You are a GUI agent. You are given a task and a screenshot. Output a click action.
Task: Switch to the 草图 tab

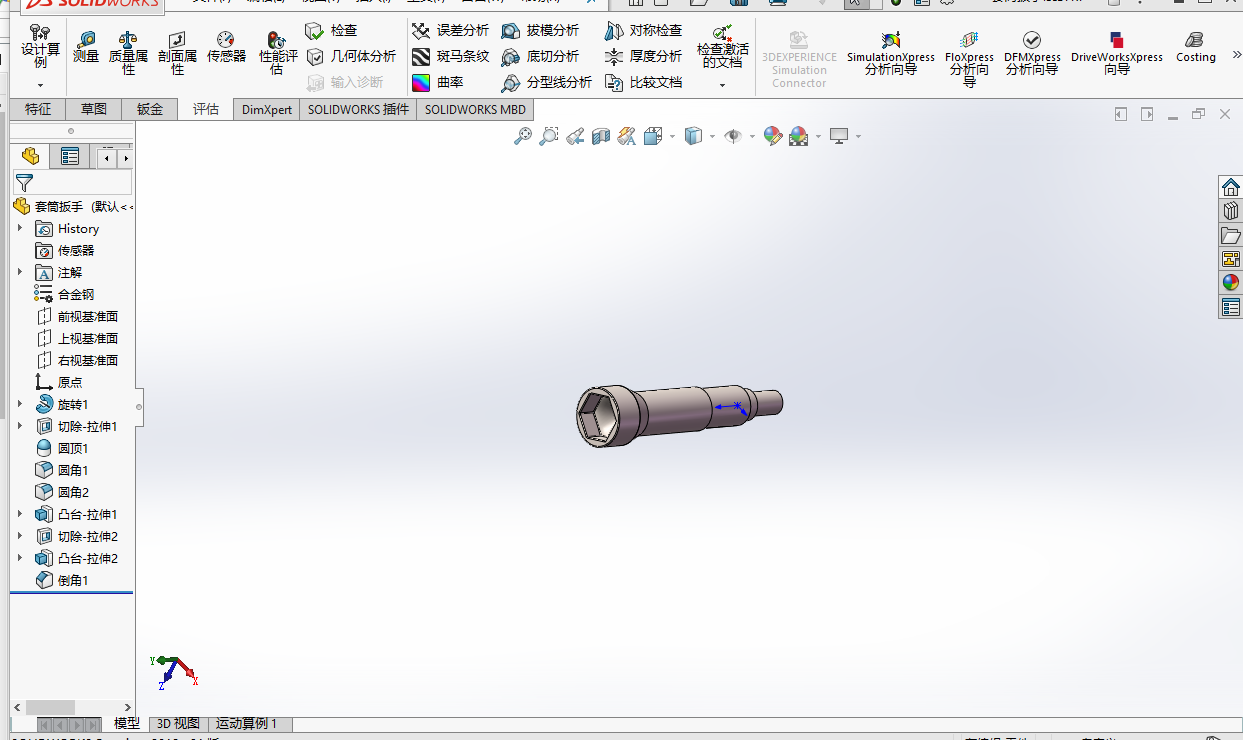click(x=94, y=110)
